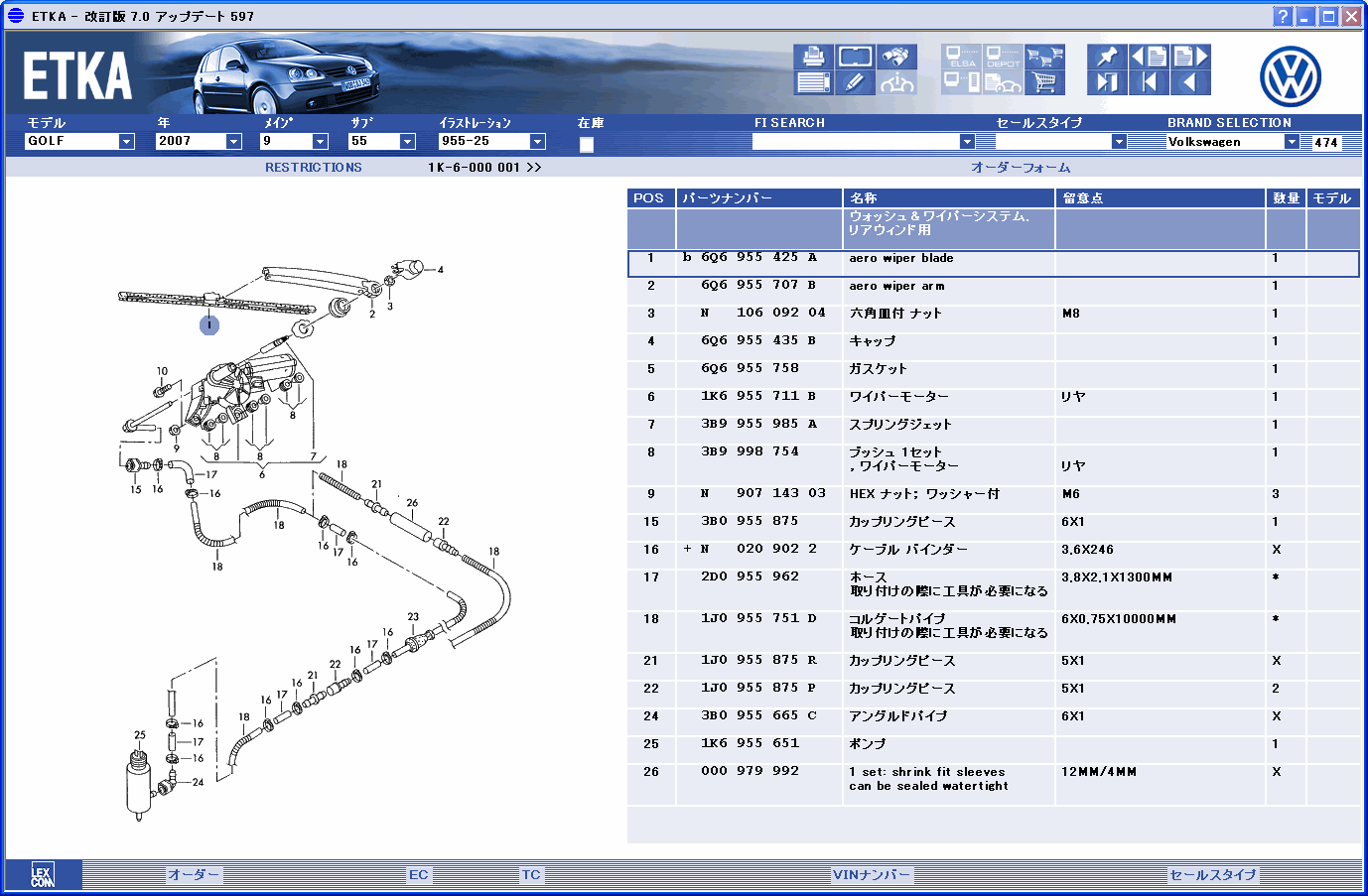
Task: Select the スプリングジェット row
Action: pyautogui.click(x=993, y=430)
